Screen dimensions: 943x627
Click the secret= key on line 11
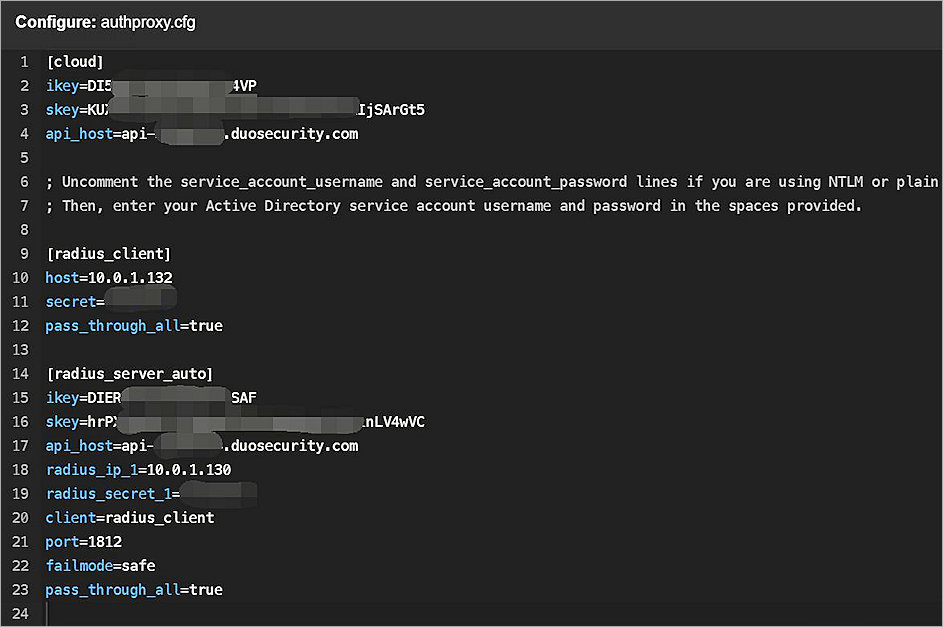pos(72,302)
